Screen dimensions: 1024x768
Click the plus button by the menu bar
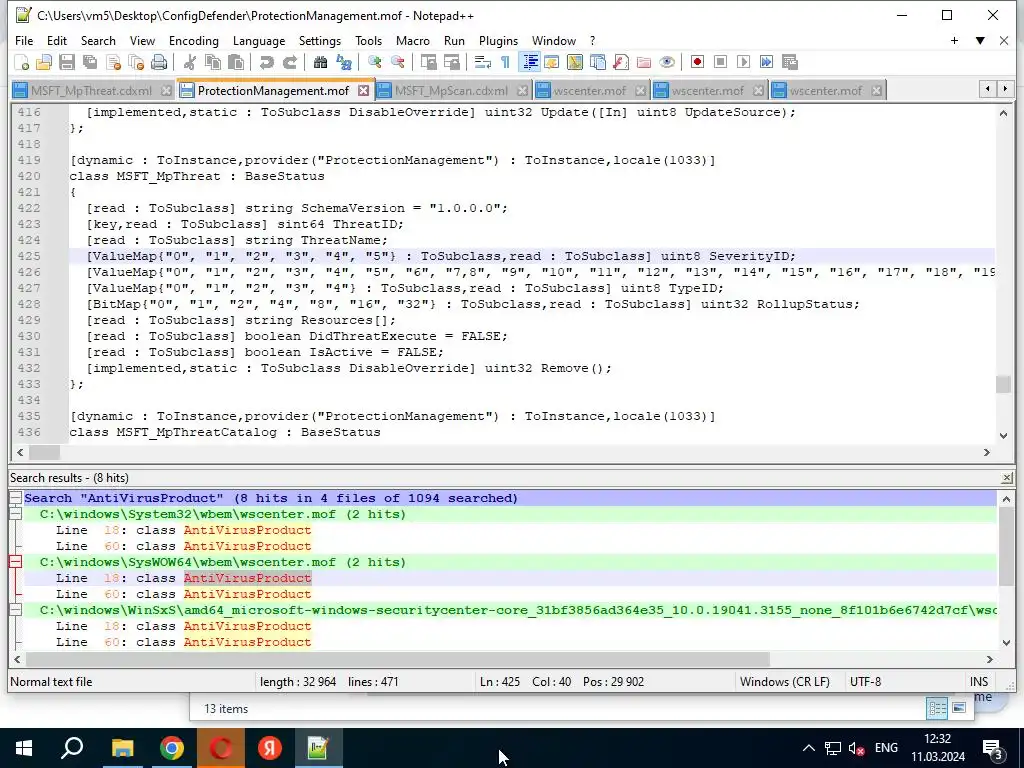[x=954, y=40]
